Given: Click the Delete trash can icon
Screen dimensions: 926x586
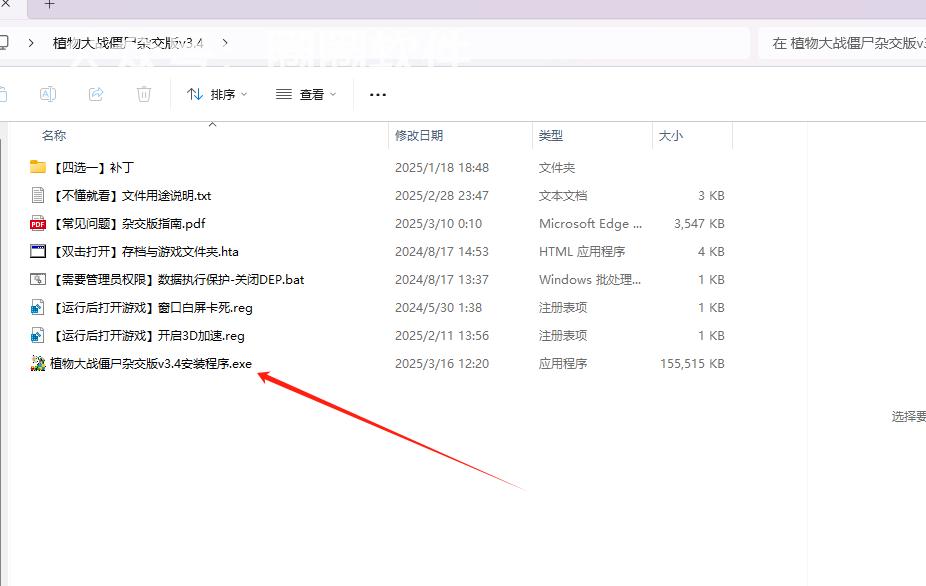Looking at the screenshot, I should click(x=144, y=94).
